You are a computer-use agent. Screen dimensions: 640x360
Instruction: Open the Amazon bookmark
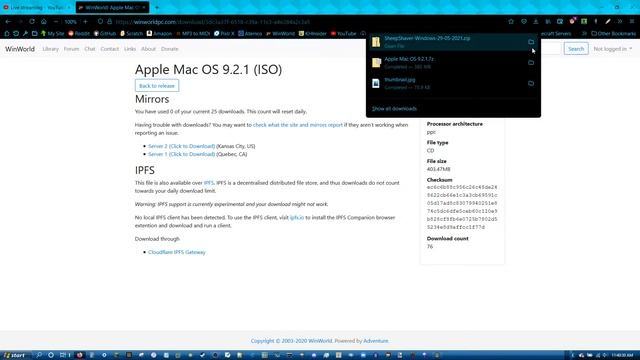pos(159,33)
